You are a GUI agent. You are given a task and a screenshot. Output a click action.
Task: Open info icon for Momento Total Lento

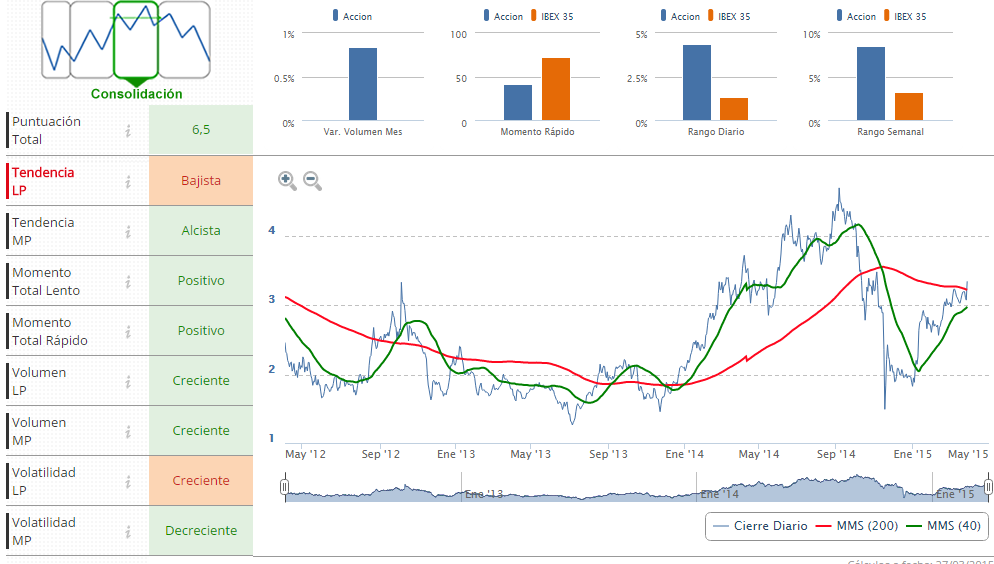tap(128, 281)
